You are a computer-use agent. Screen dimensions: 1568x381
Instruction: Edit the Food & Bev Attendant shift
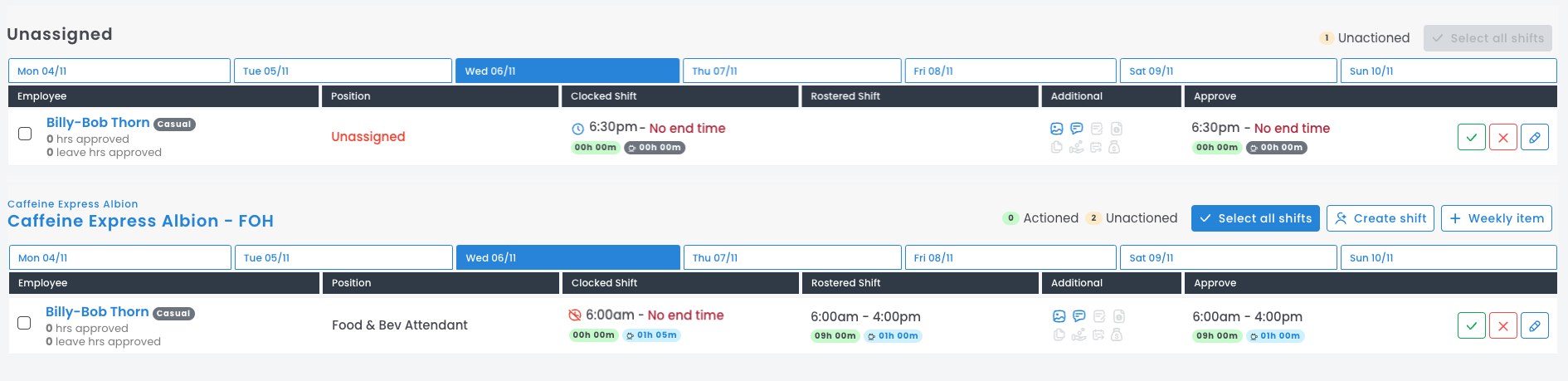tap(1534, 325)
